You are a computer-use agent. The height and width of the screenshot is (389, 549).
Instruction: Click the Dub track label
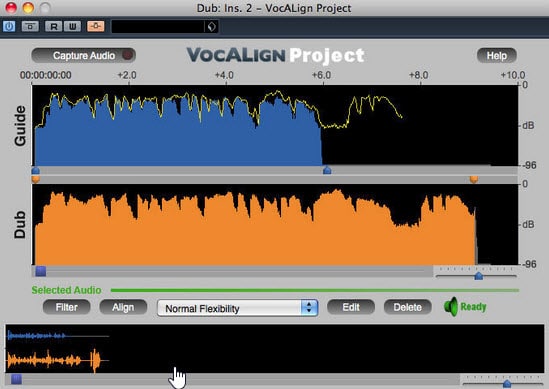click(x=20, y=224)
